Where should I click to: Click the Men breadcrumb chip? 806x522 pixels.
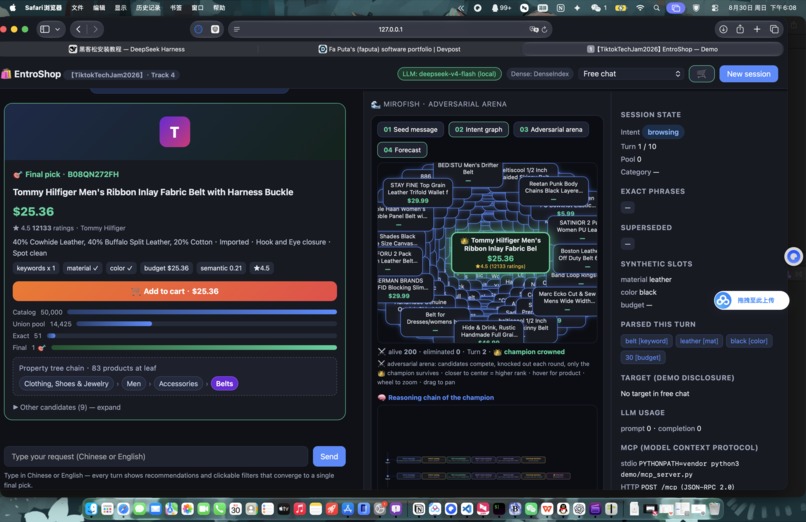pyautogui.click(x=134, y=383)
